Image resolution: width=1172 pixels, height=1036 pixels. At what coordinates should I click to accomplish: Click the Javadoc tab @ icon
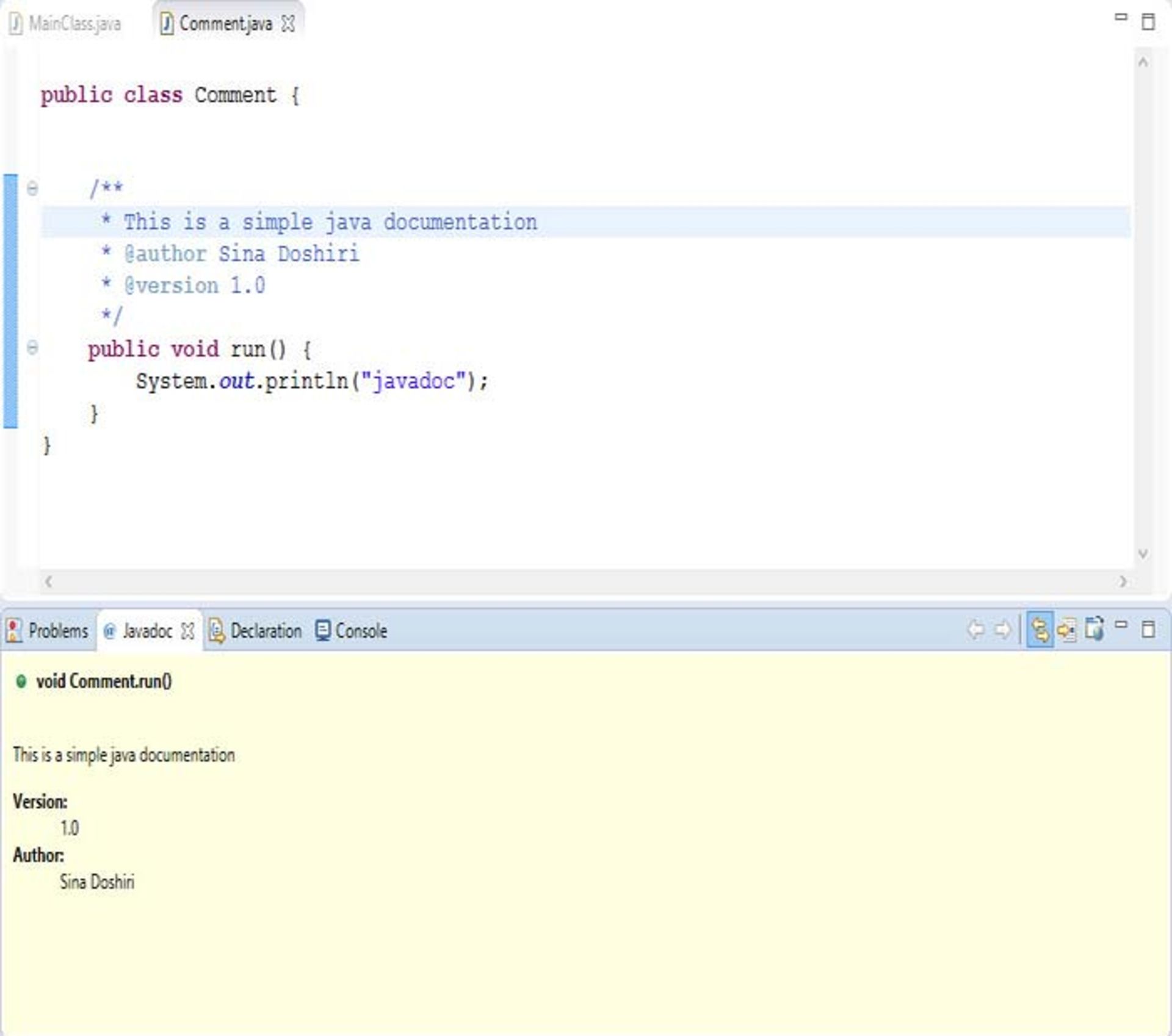click(x=110, y=631)
